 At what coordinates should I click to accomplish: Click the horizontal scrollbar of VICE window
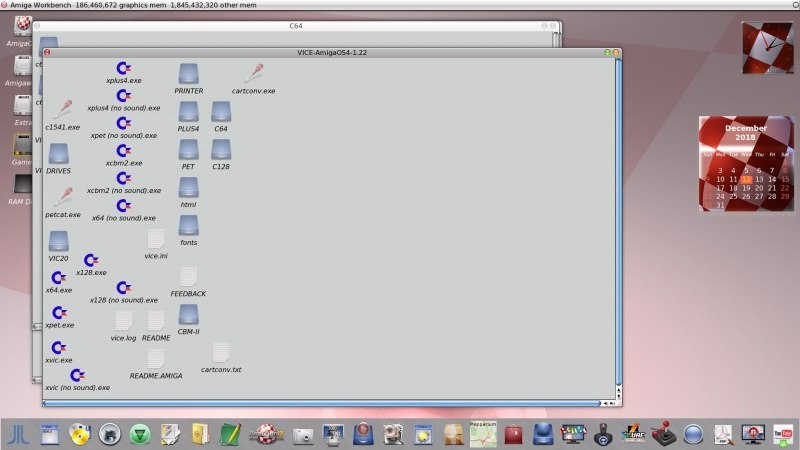click(321, 404)
